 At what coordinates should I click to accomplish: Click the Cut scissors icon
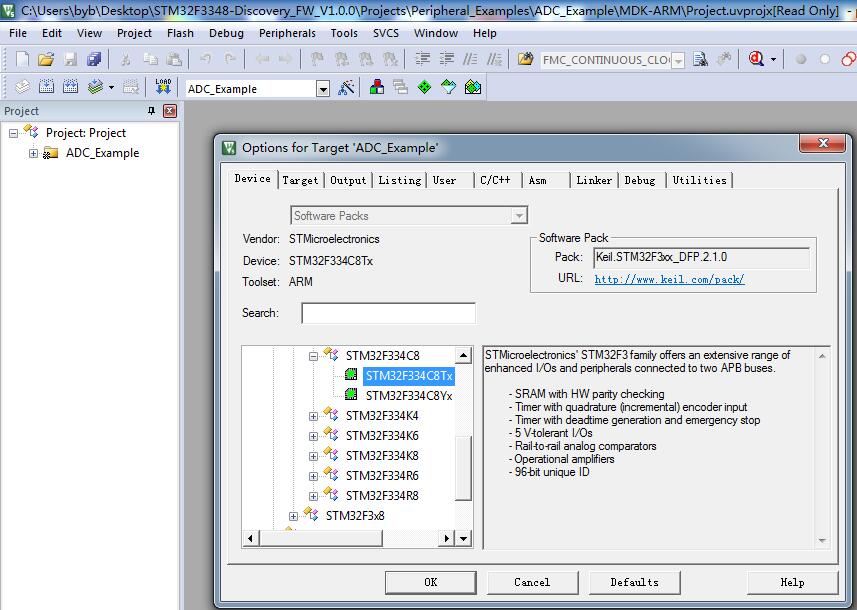pyautogui.click(x=126, y=59)
